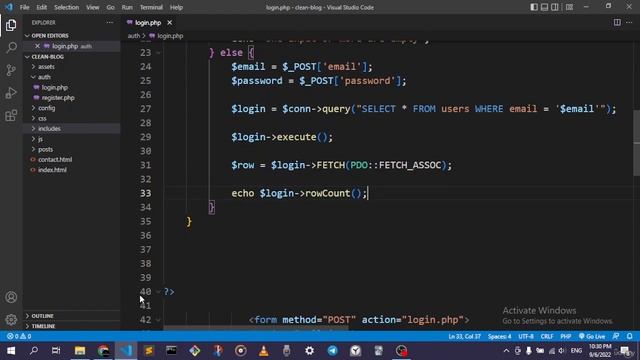This screenshot has height=360, width=640.
Task: Open Explorer views and more actions menu
Action: click(110, 23)
